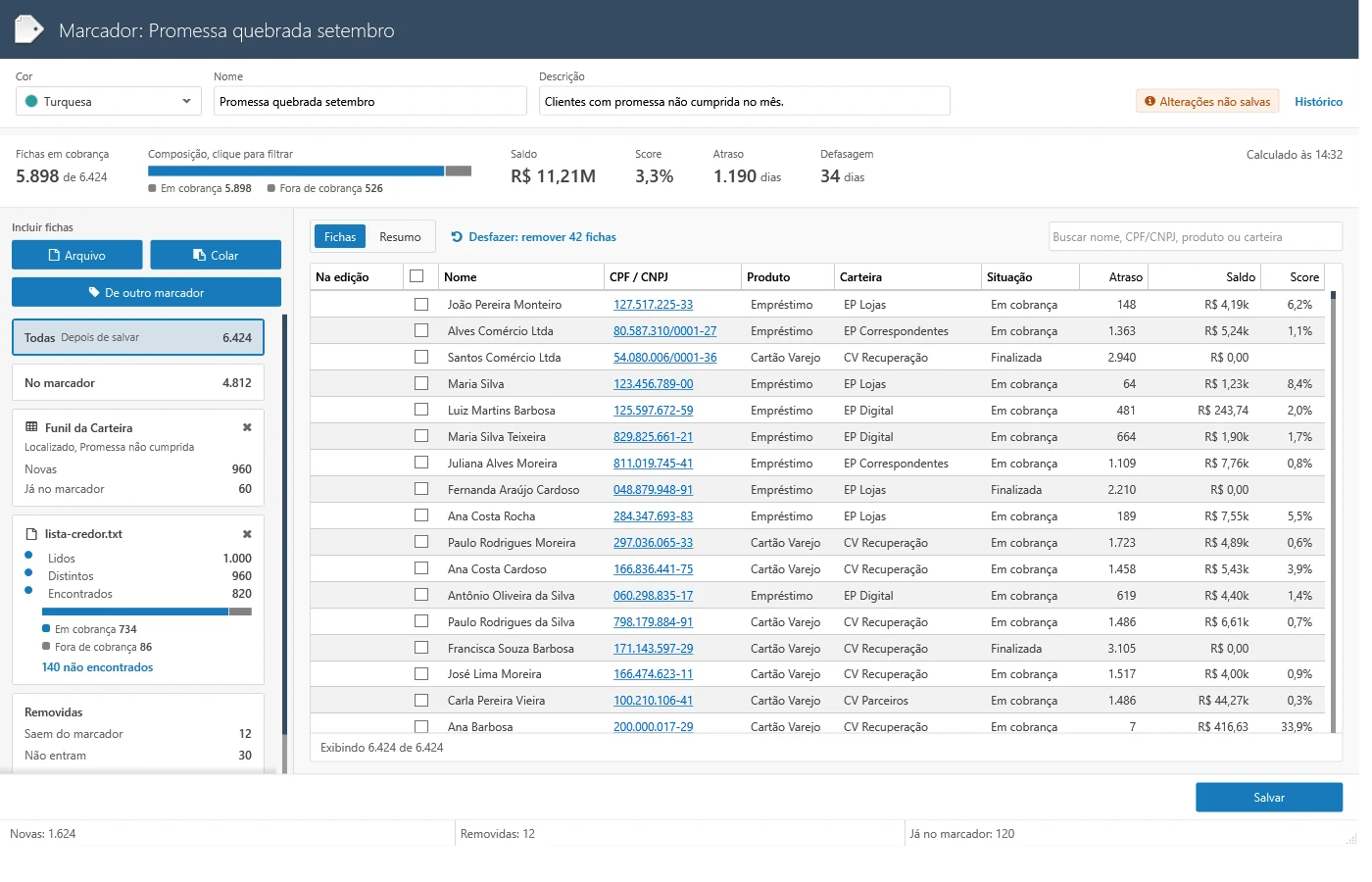Check the box for João Pereira Monteiro
The width and height of the screenshot is (1372, 882).
pyautogui.click(x=421, y=305)
